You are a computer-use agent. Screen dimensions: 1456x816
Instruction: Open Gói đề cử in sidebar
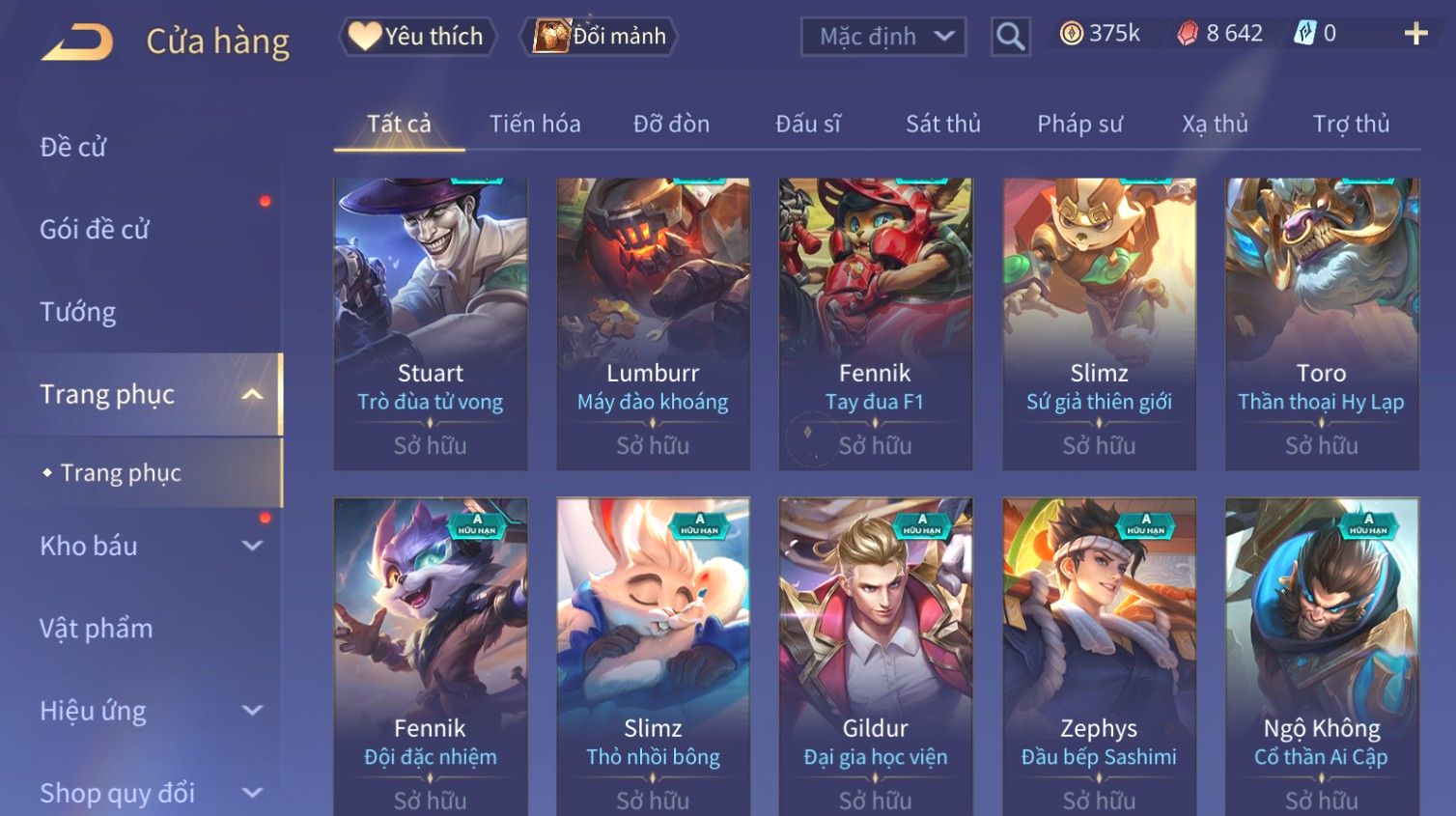point(95,230)
